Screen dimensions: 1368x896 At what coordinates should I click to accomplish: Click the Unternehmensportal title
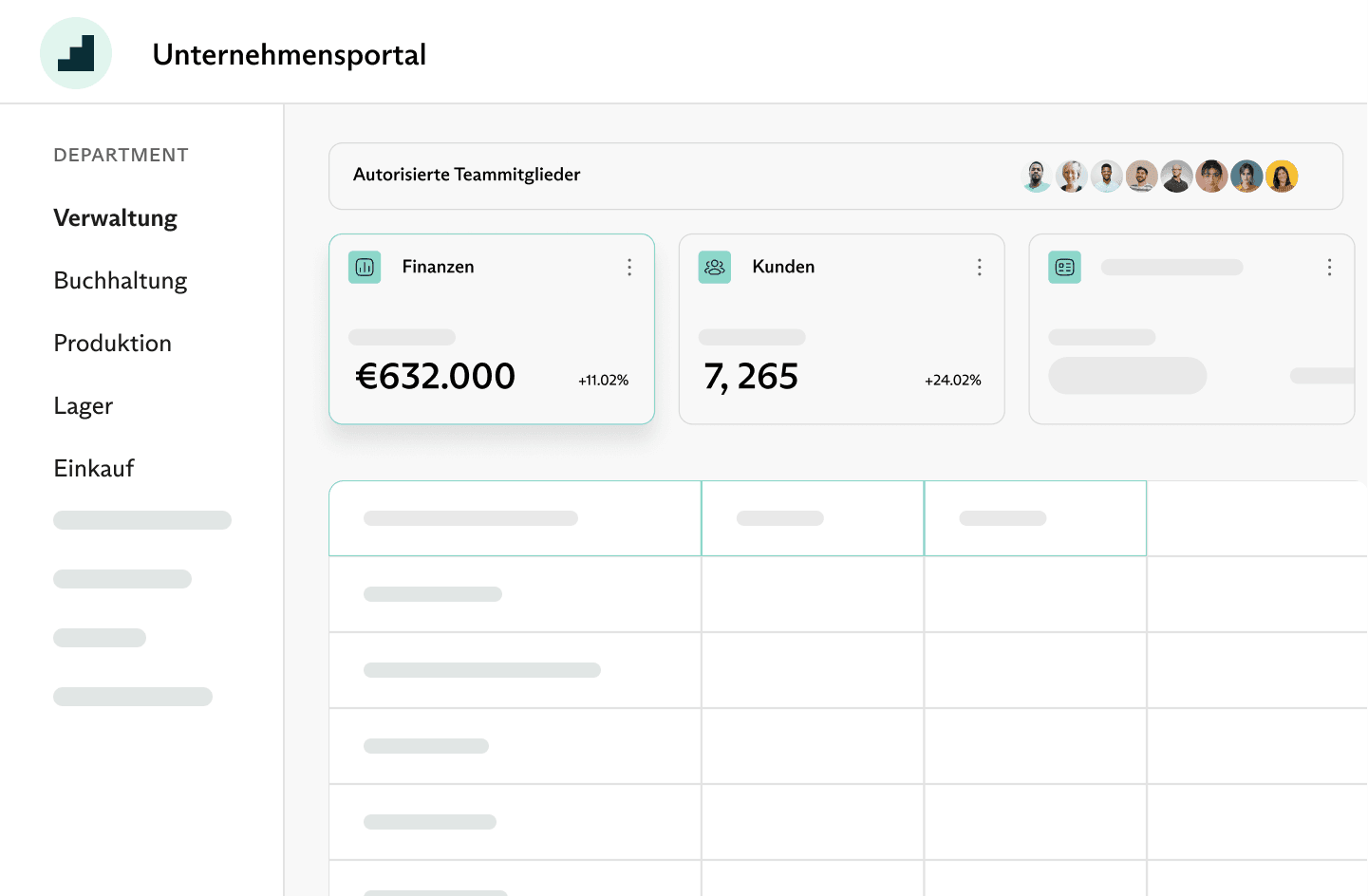[290, 55]
